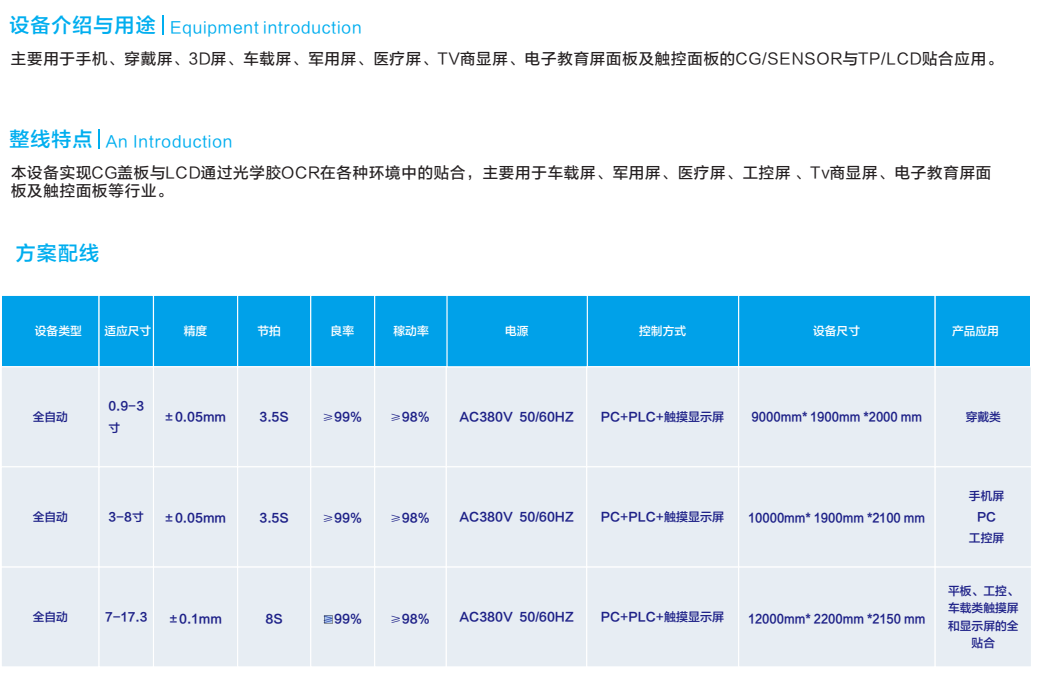Select the 设备尺寸 column header
The height and width of the screenshot is (673, 1043).
(836, 331)
